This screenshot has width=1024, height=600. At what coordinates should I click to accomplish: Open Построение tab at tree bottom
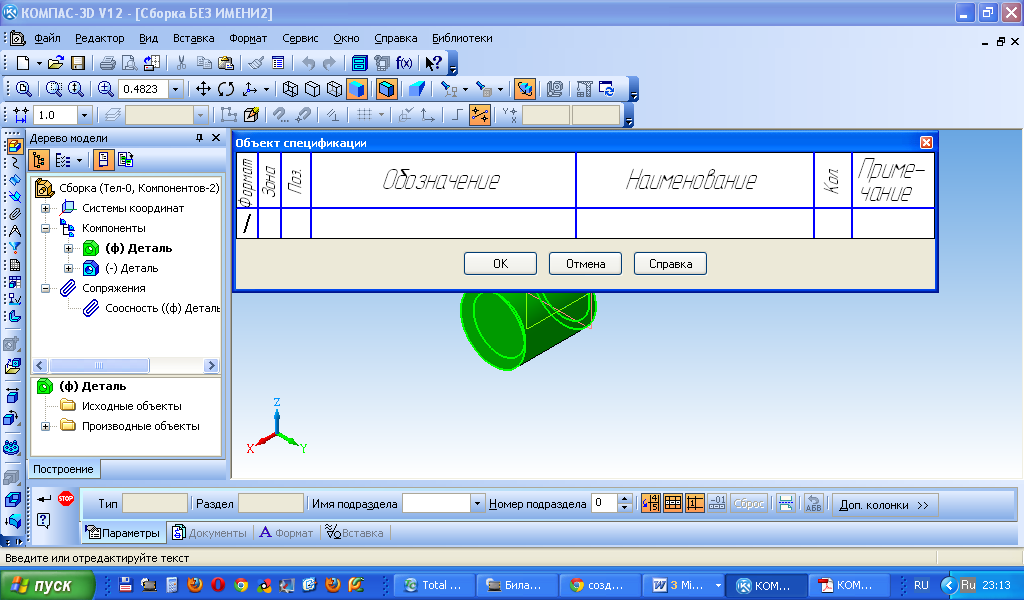point(63,469)
